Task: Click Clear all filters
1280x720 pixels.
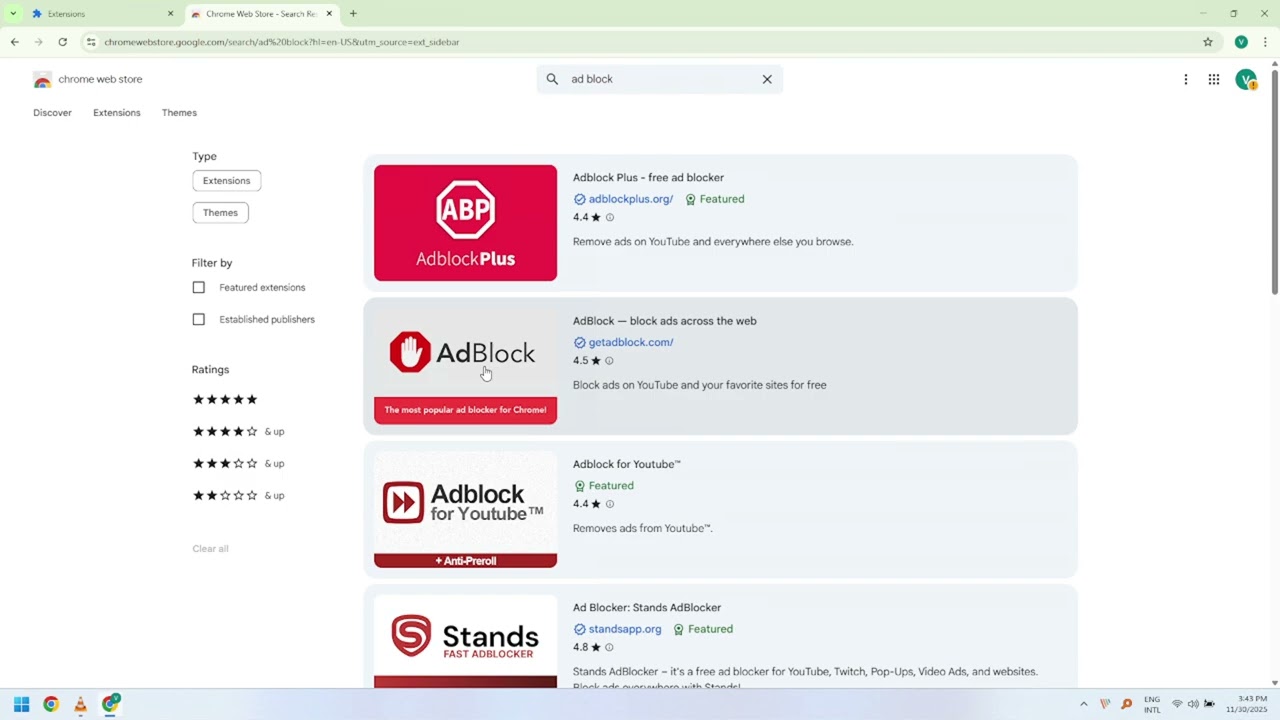Action: coord(210,549)
